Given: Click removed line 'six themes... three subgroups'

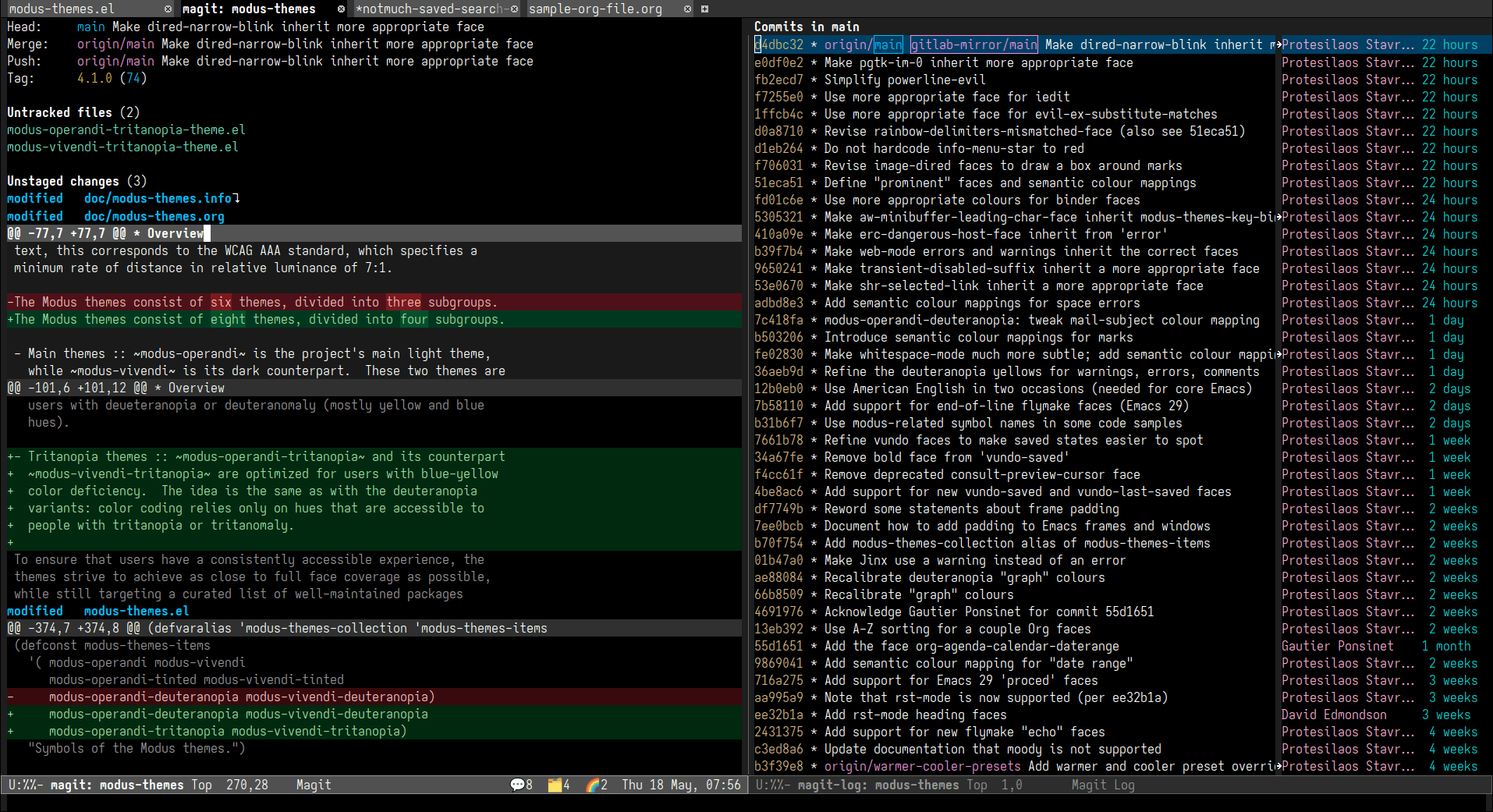Looking at the screenshot, I should tap(374, 302).
